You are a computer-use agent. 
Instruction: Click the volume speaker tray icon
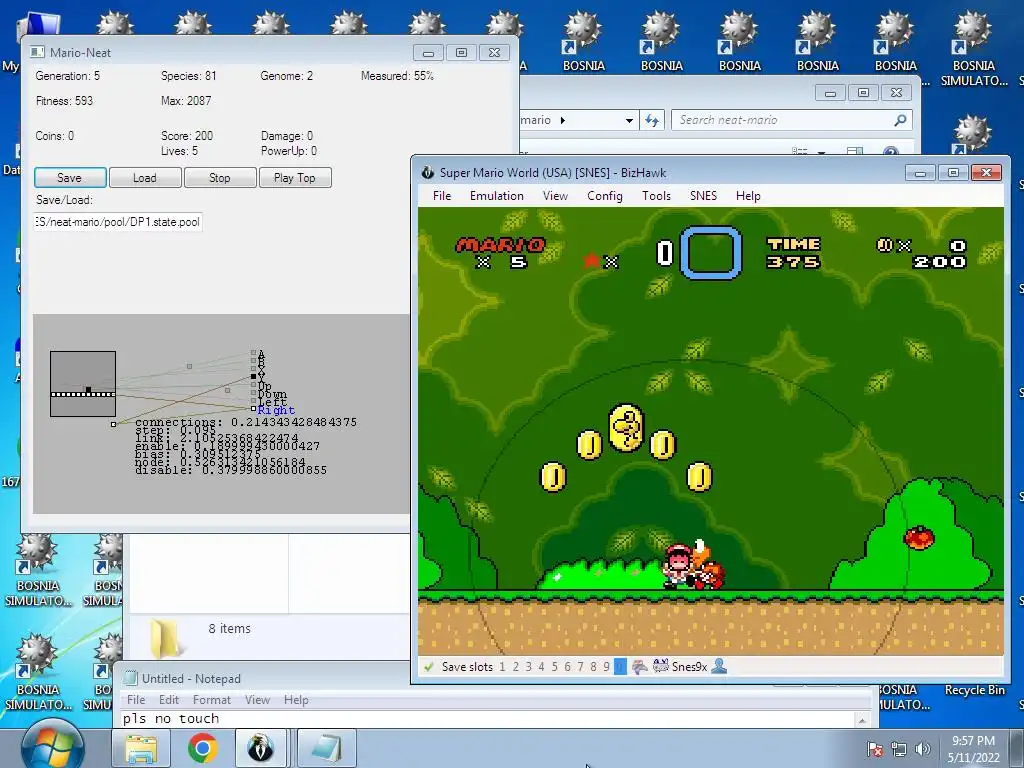point(923,749)
